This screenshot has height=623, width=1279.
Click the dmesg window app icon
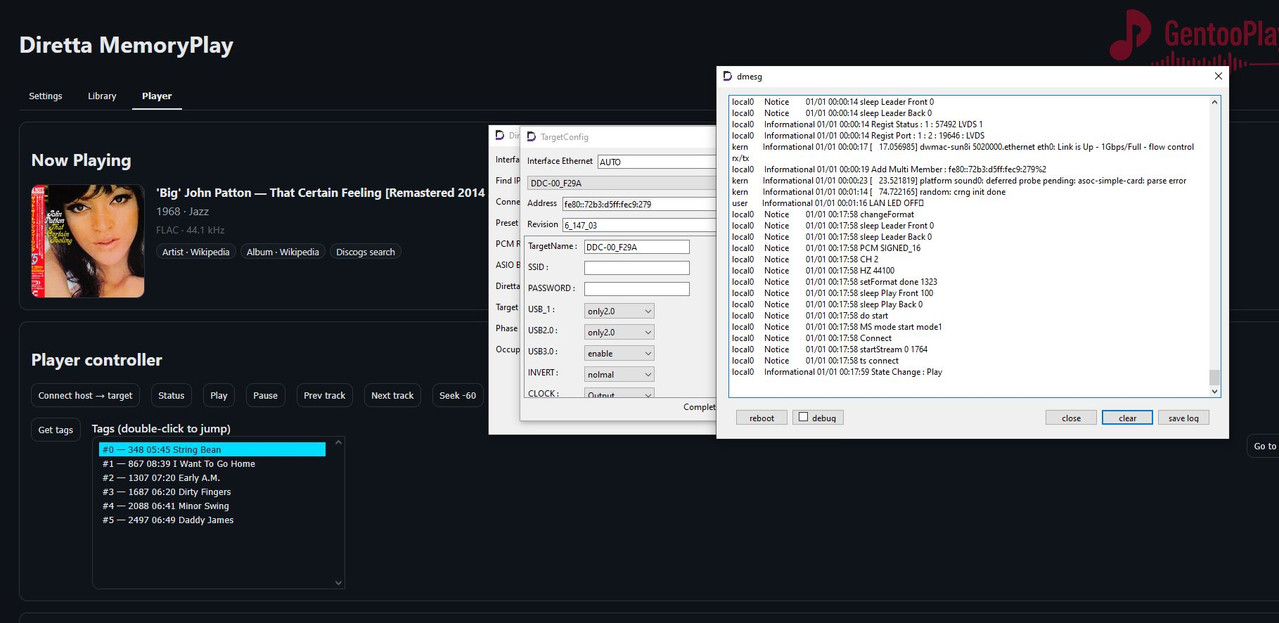pyautogui.click(x=728, y=76)
